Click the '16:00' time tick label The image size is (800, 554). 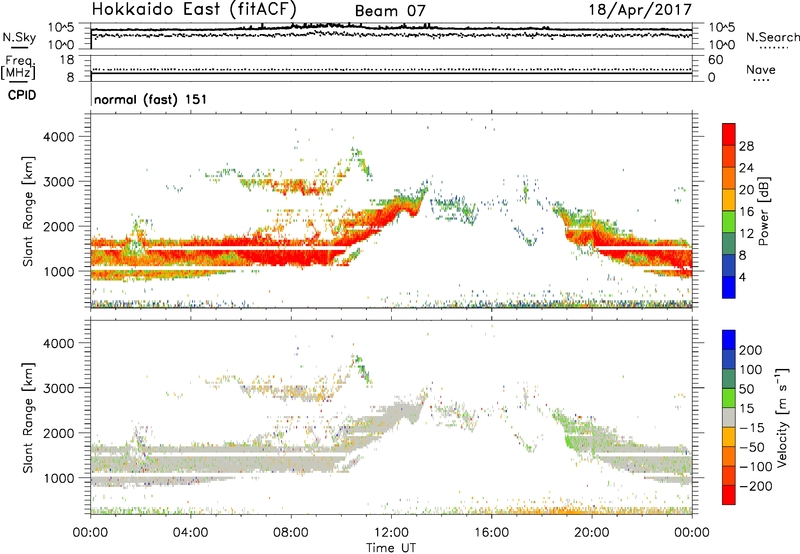(x=491, y=533)
